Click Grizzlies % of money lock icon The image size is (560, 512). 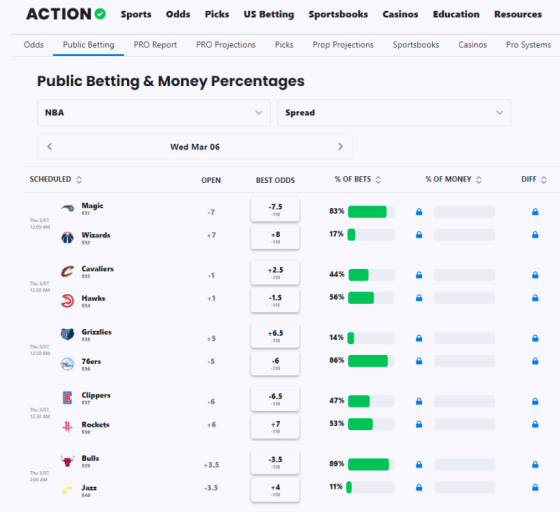click(x=419, y=338)
